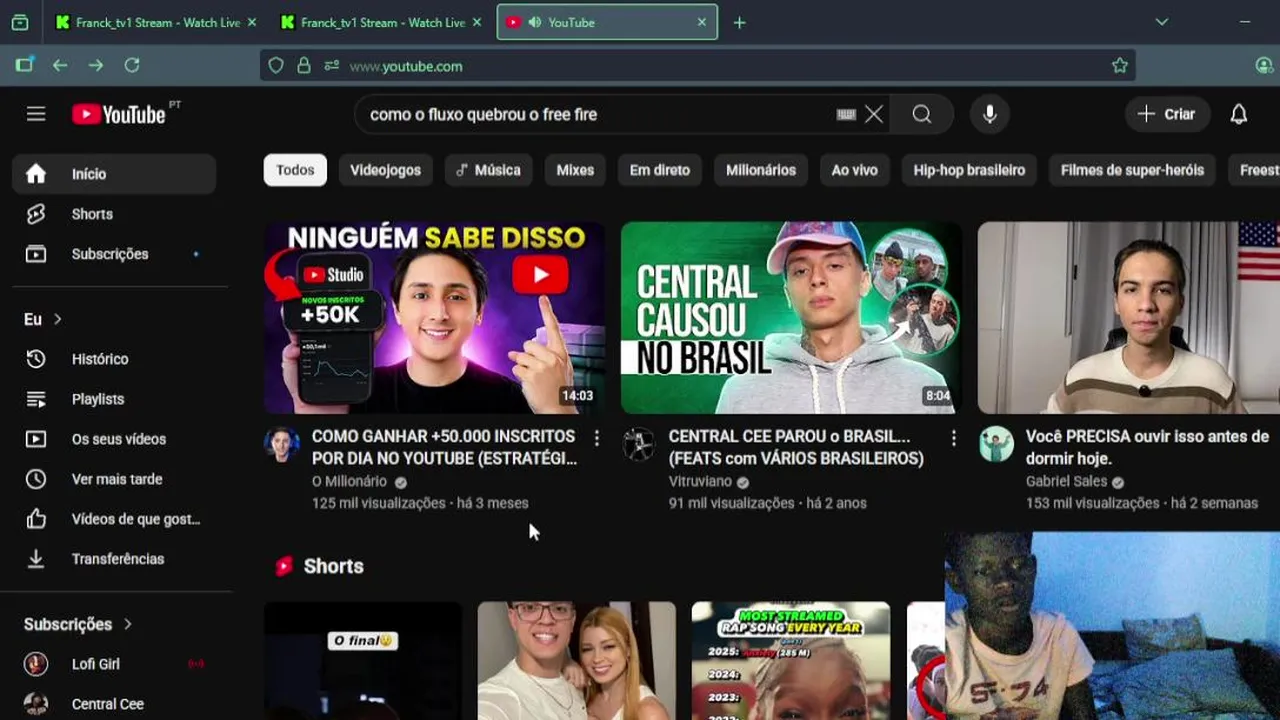Click the Gabriel Sales channel avatar
1280x720 pixels.
(x=996, y=444)
